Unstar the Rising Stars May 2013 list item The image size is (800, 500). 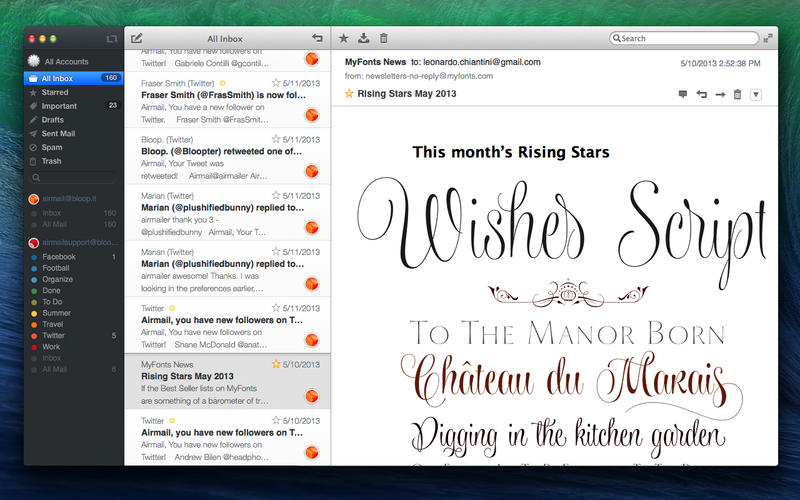tap(276, 365)
